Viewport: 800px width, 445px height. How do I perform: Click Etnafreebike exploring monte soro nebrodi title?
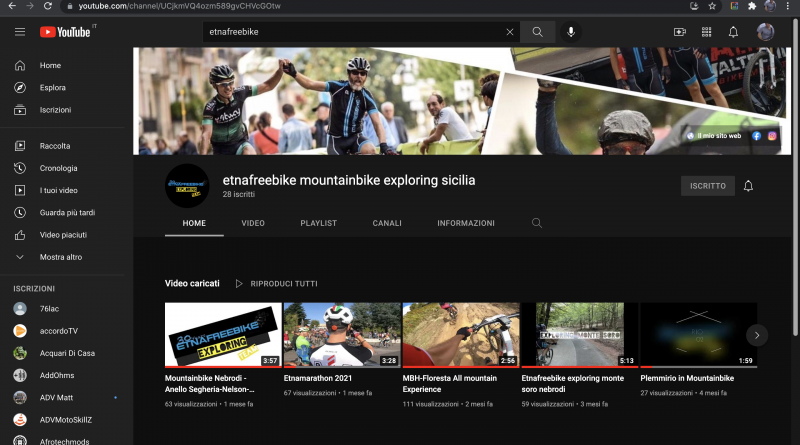click(x=572, y=384)
